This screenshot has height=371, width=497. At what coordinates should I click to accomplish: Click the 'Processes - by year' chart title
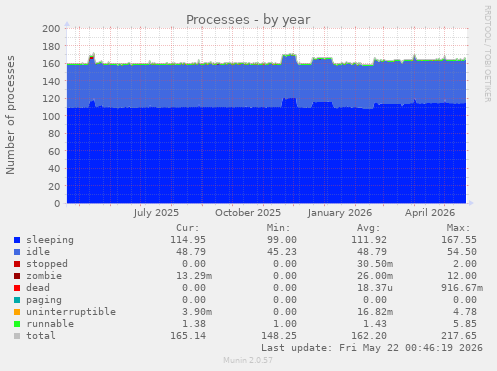(248, 20)
